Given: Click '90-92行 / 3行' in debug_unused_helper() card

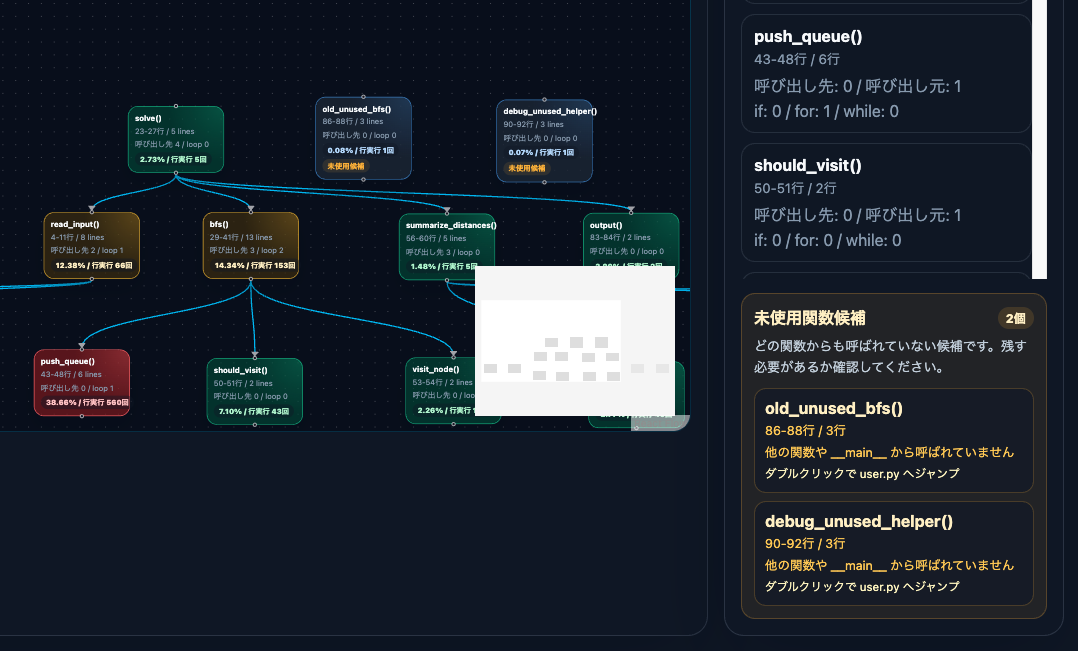Looking at the screenshot, I should point(805,543).
